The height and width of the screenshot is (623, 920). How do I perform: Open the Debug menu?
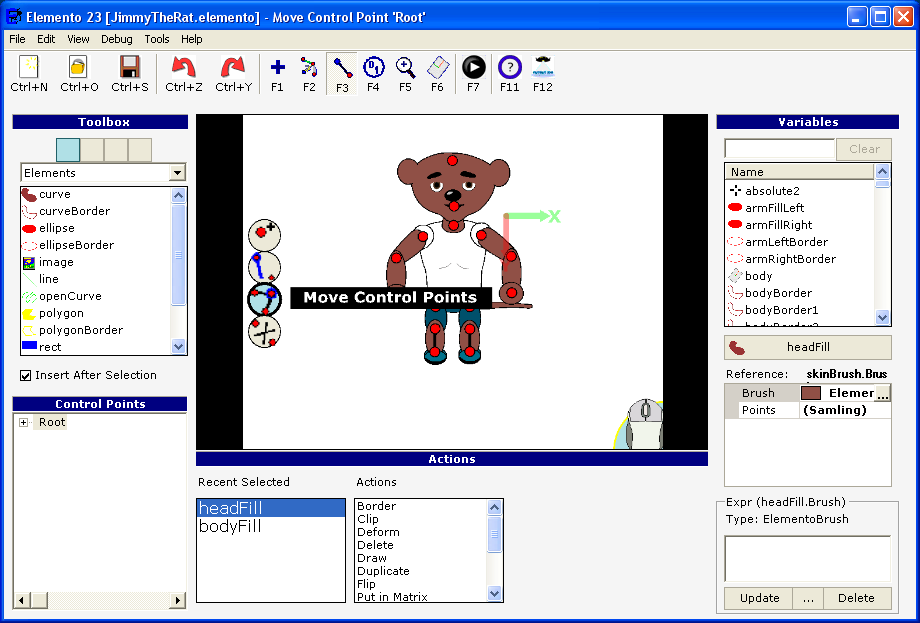click(116, 39)
